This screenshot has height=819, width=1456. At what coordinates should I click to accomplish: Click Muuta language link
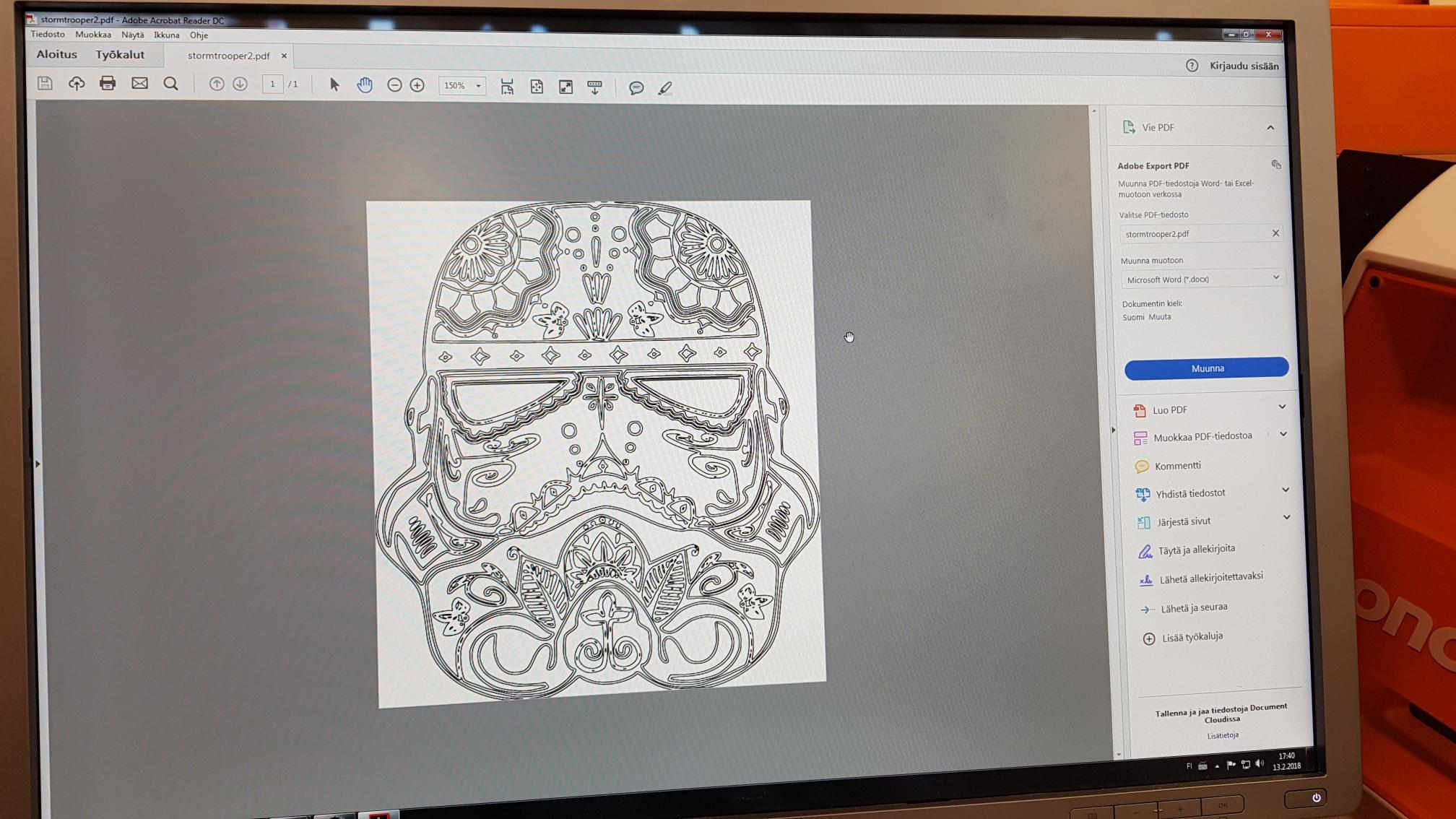pyautogui.click(x=1160, y=317)
